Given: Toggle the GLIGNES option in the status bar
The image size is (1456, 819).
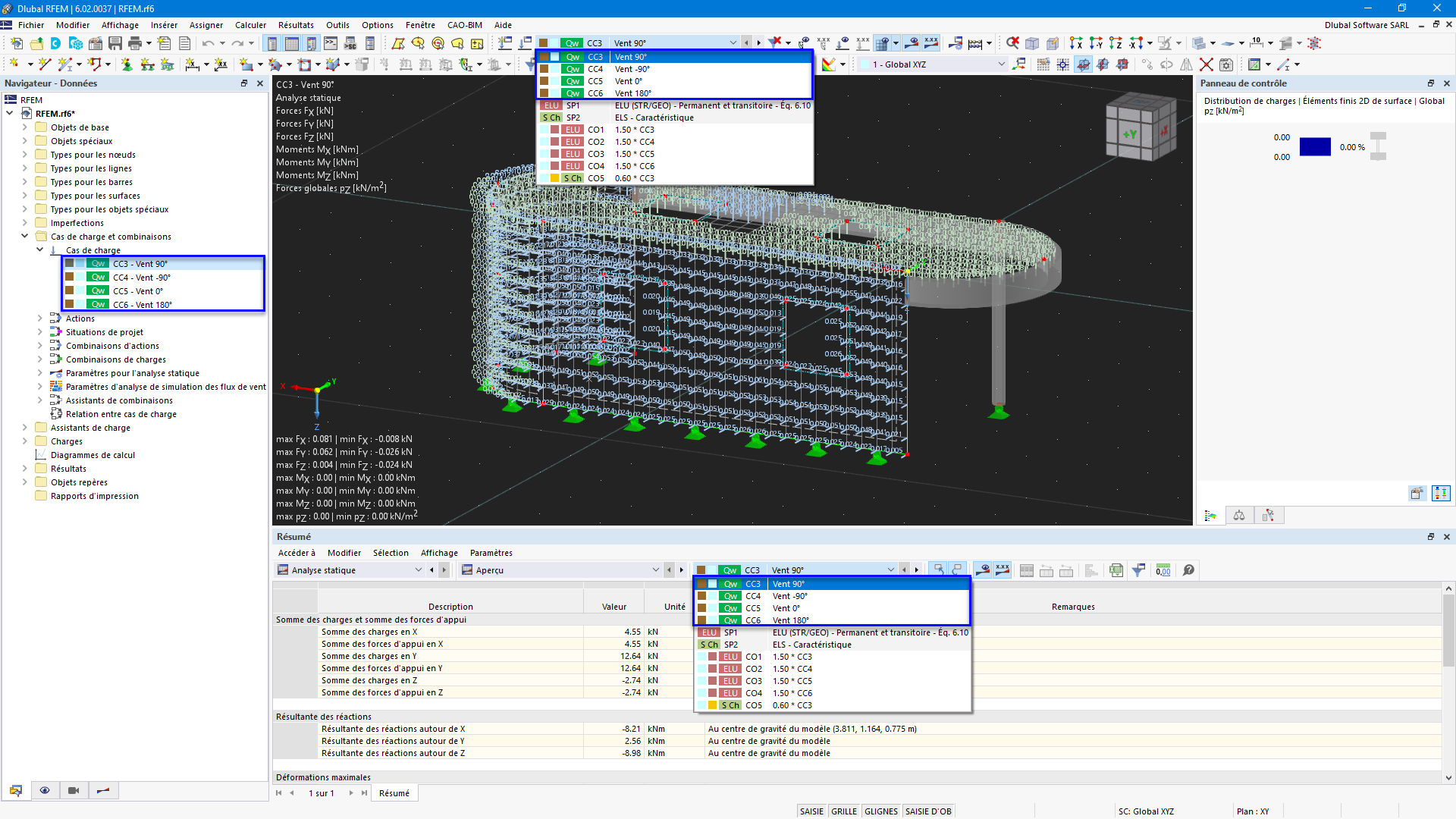Looking at the screenshot, I should [x=881, y=811].
